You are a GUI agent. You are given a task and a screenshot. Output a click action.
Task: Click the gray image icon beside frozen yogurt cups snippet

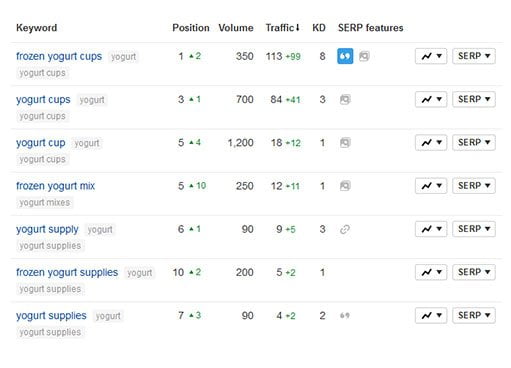(x=364, y=56)
